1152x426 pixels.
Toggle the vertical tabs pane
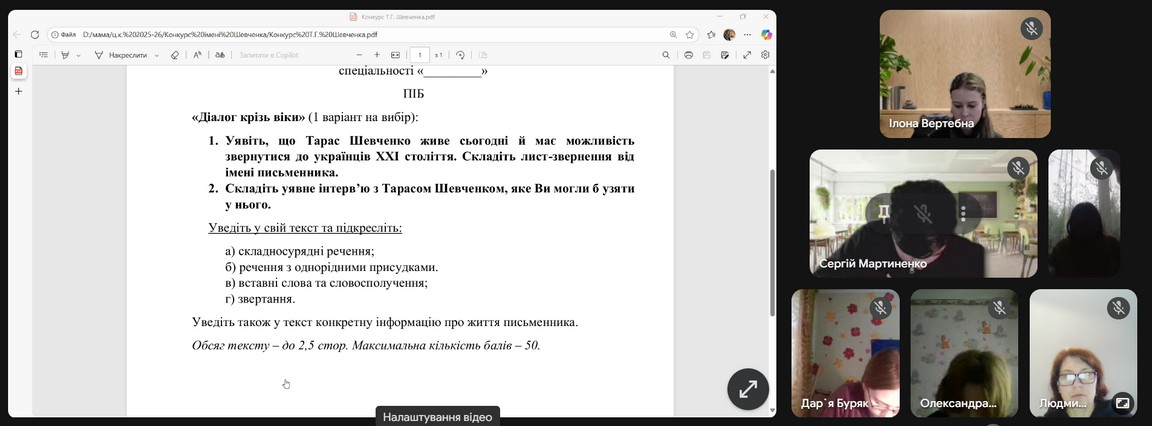tap(18, 54)
